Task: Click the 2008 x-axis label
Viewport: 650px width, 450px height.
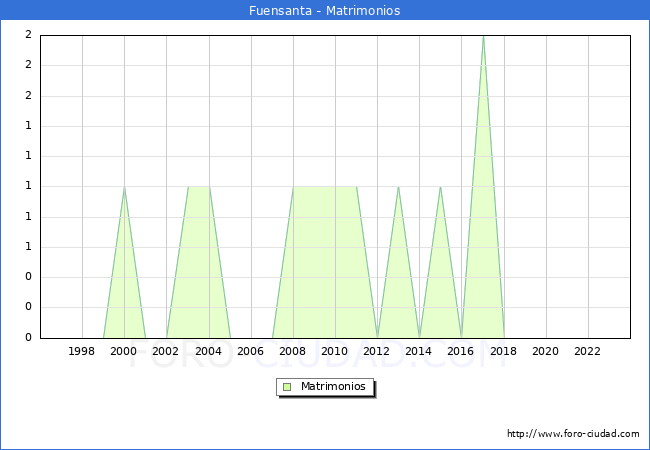Action: click(x=293, y=351)
